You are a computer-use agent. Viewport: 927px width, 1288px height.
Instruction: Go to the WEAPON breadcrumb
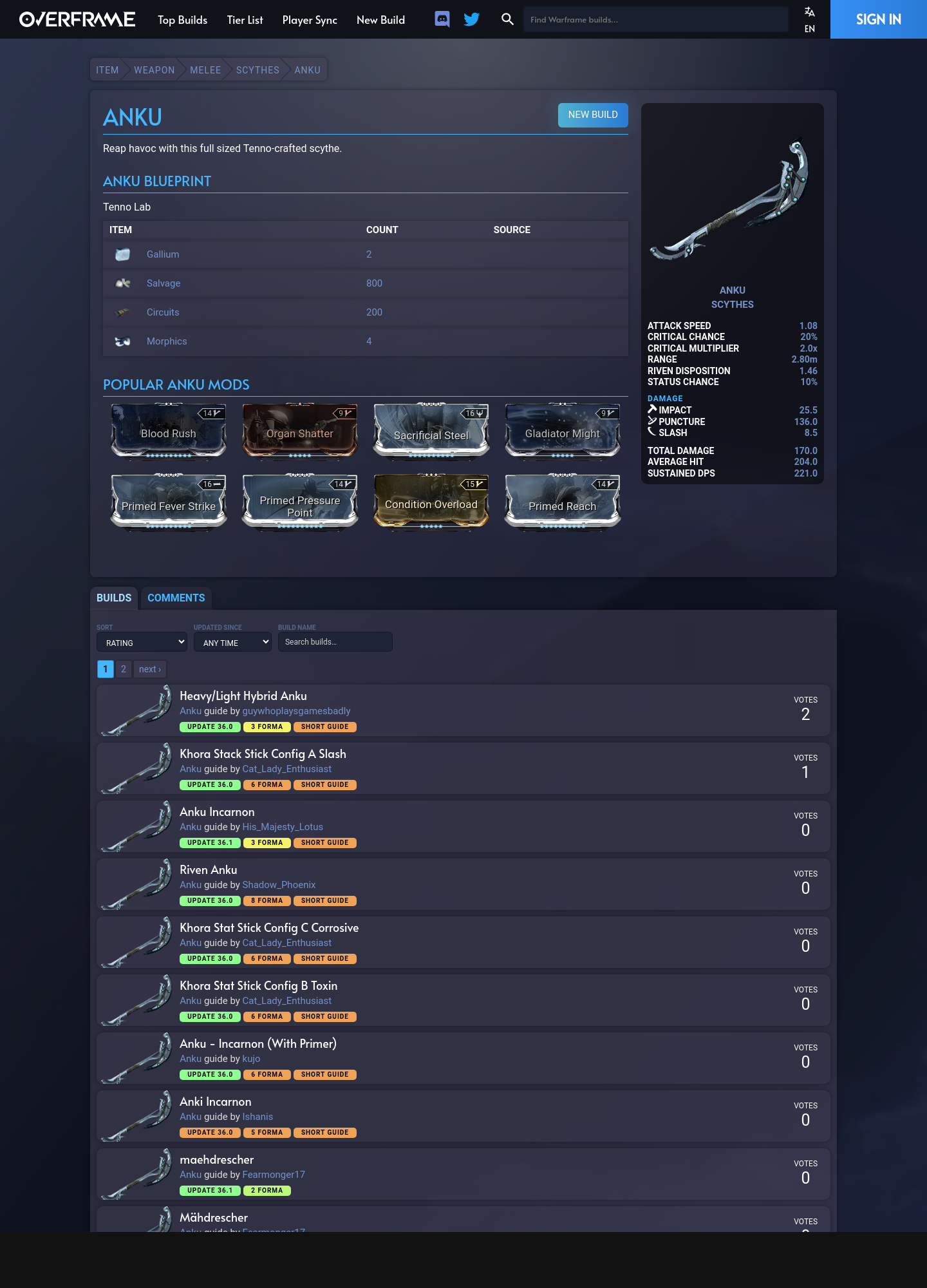click(x=154, y=70)
